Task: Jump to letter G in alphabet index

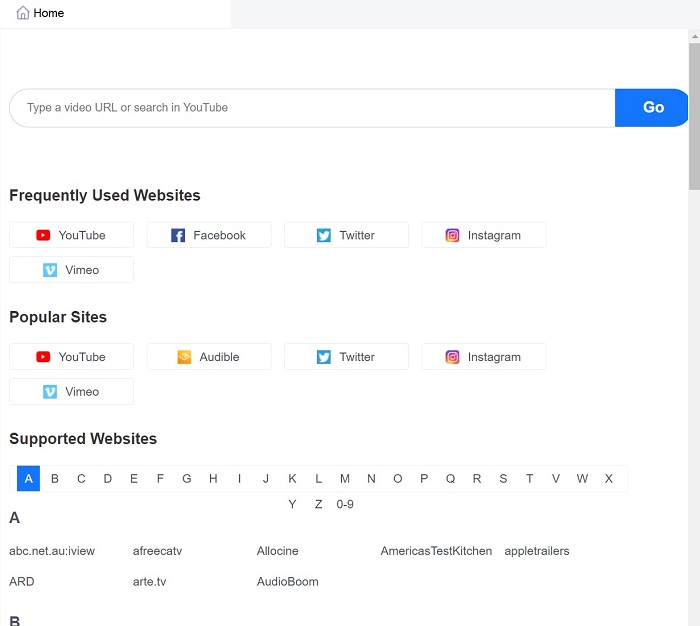Action: [187, 479]
